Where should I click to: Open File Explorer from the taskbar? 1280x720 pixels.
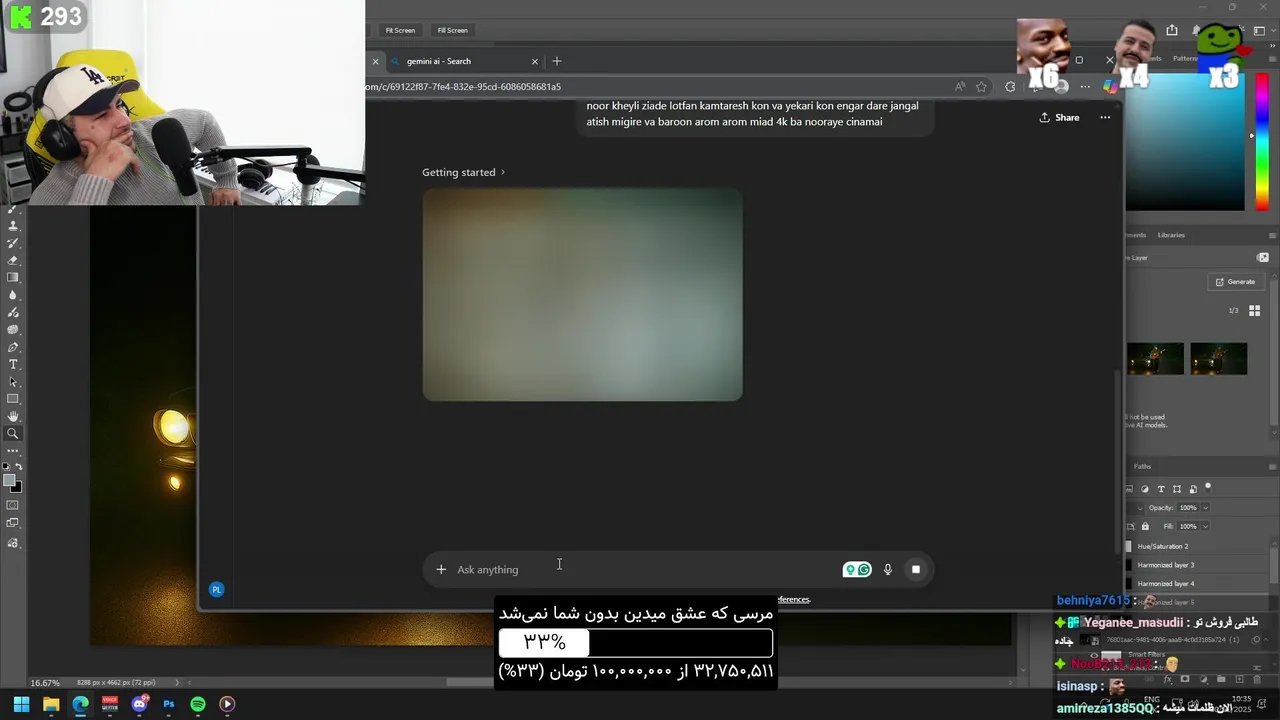point(51,704)
